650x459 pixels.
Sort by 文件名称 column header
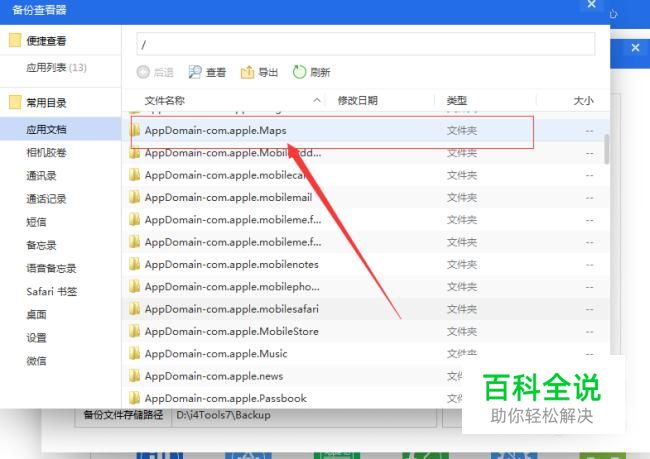coord(165,100)
